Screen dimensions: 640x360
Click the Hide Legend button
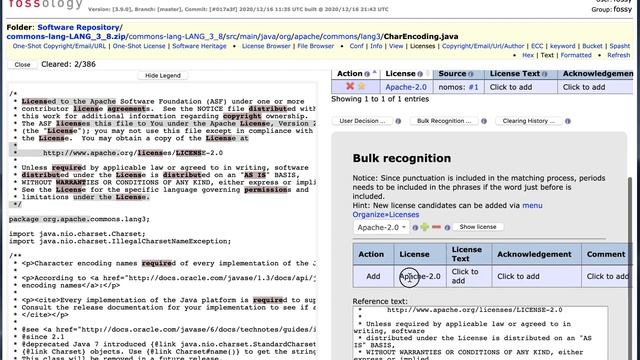[x=163, y=76]
